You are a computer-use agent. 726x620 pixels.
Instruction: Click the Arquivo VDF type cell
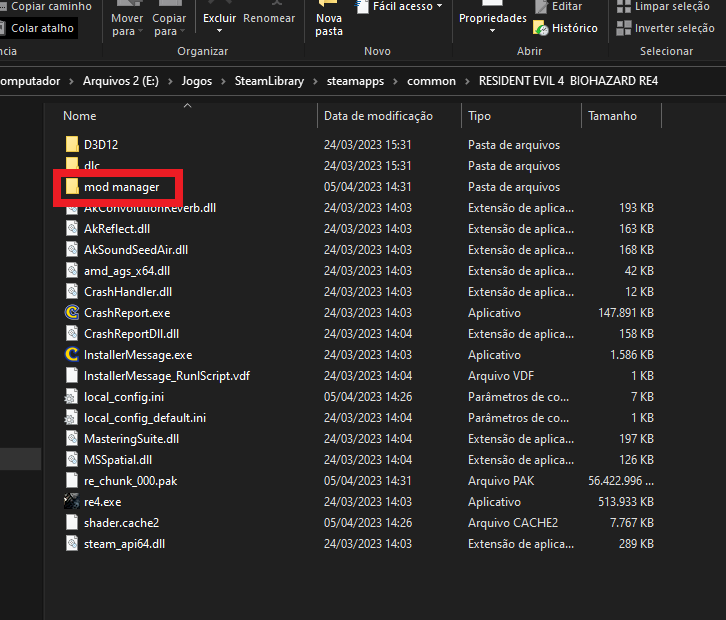[x=501, y=376]
